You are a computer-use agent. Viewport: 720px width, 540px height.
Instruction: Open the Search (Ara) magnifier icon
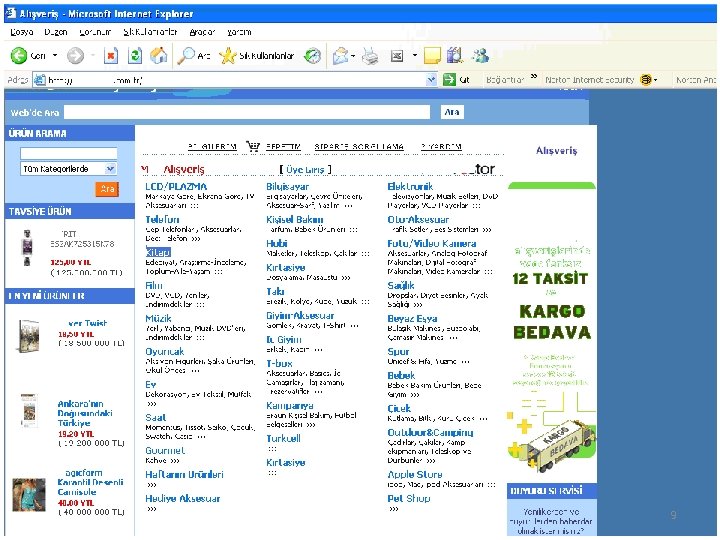click(x=186, y=56)
